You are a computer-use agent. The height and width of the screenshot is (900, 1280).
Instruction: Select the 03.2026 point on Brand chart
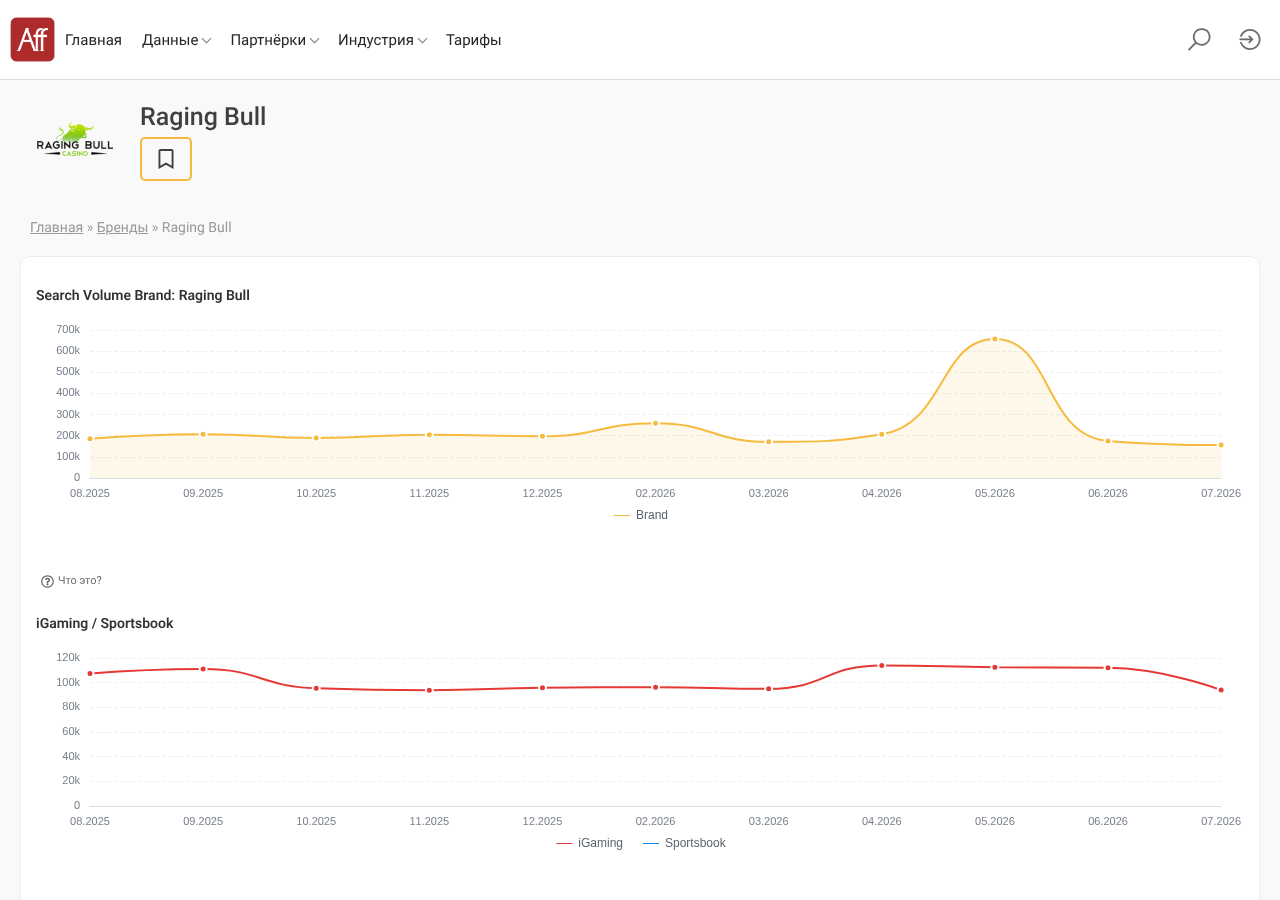point(769,441)
